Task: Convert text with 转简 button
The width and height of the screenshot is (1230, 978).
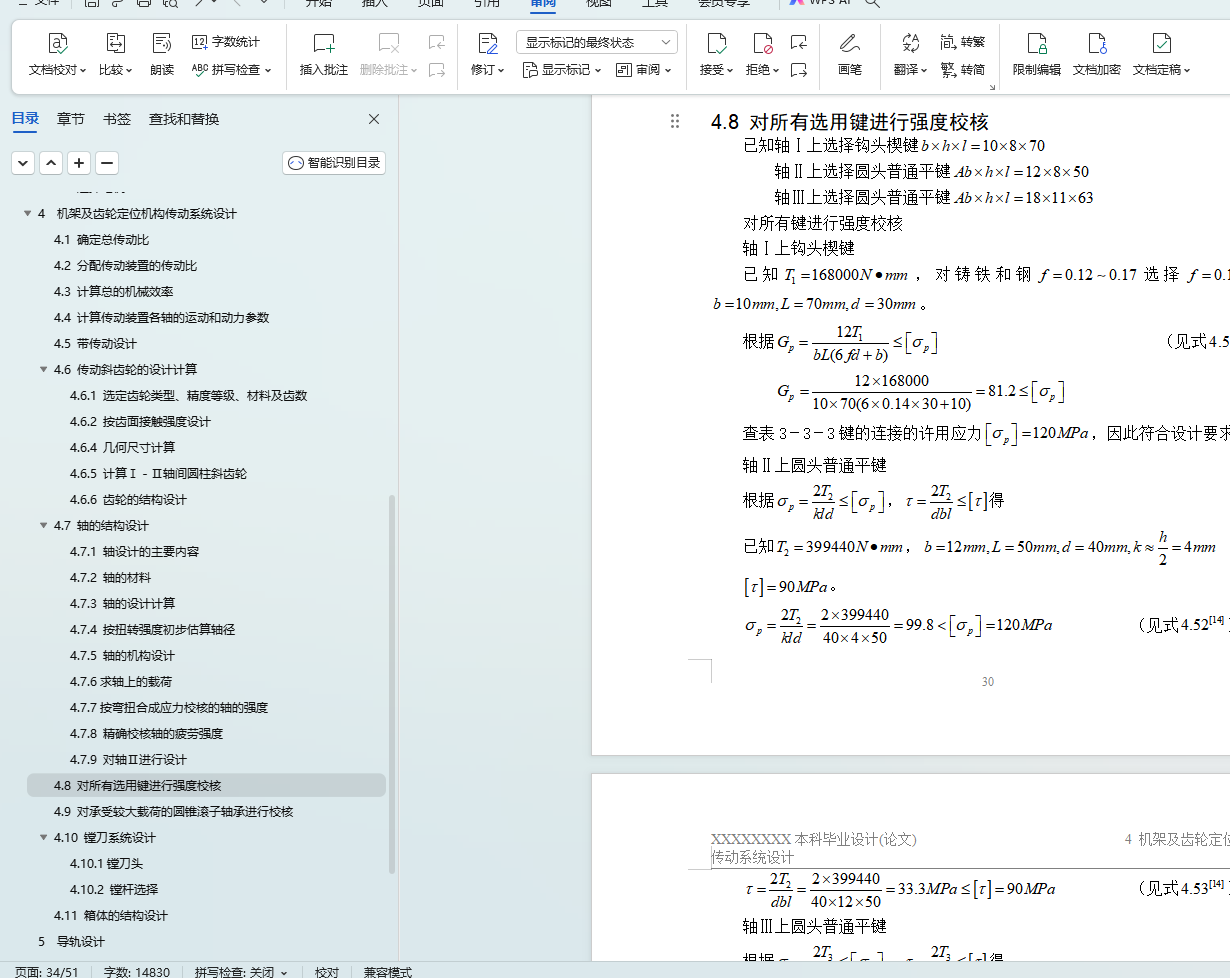Action: 962,70
